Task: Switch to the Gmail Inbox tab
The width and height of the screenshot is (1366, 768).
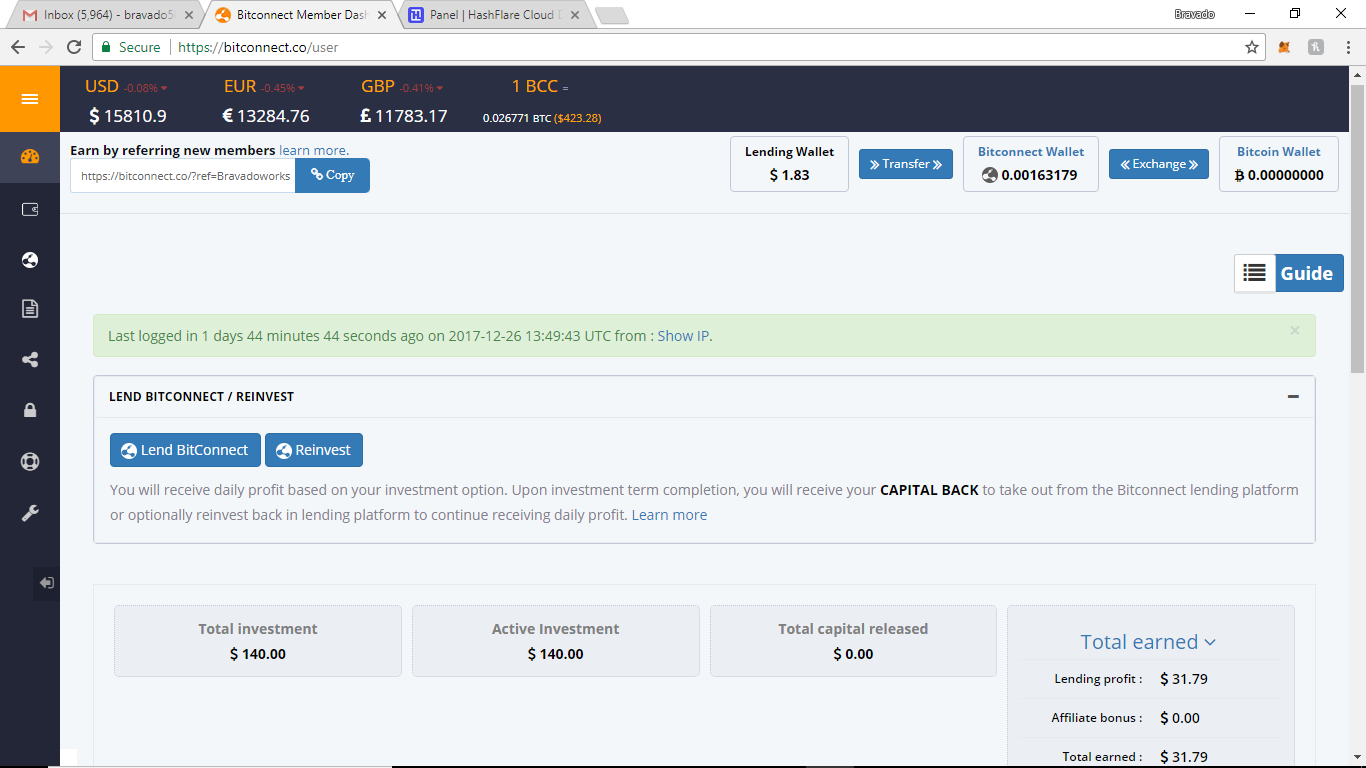Action: click(x=104, y=15)
